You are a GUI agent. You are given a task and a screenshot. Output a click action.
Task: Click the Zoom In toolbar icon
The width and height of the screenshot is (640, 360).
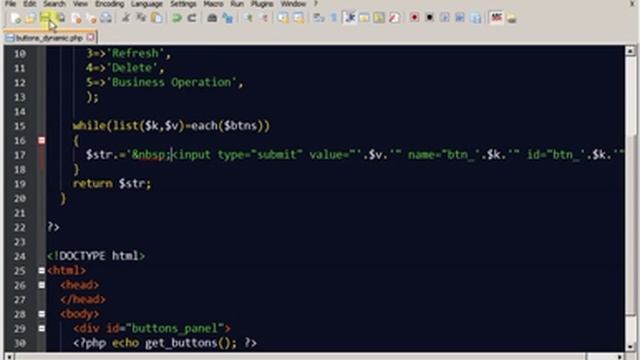point(248,18)
